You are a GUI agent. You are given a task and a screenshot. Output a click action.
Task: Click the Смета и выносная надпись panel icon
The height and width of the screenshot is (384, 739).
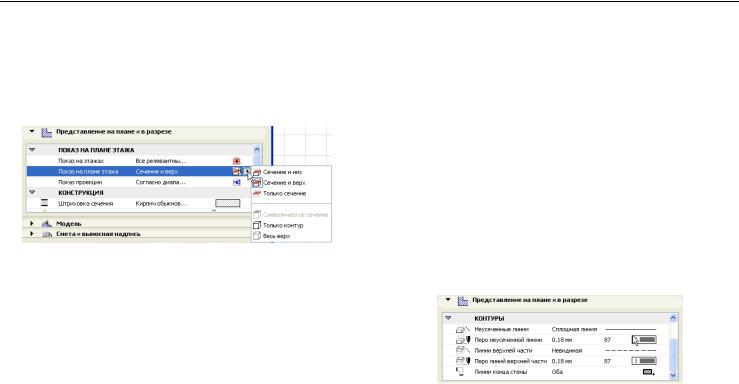pos(47,234)
